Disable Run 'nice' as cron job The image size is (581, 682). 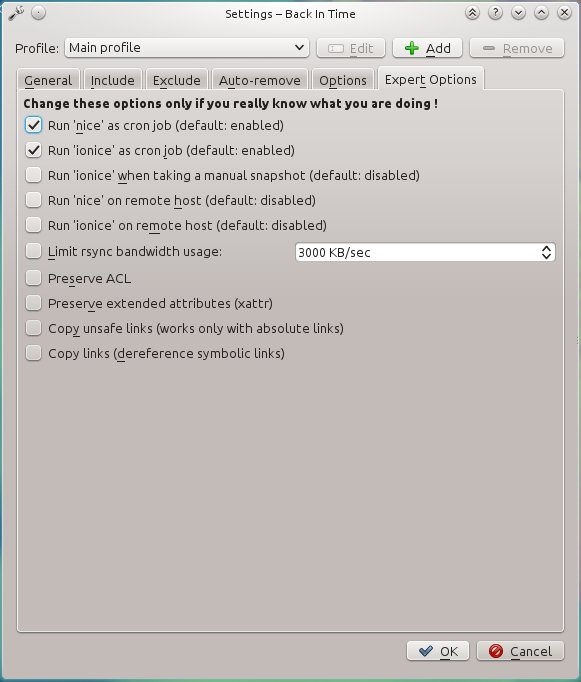coord(33,125)
